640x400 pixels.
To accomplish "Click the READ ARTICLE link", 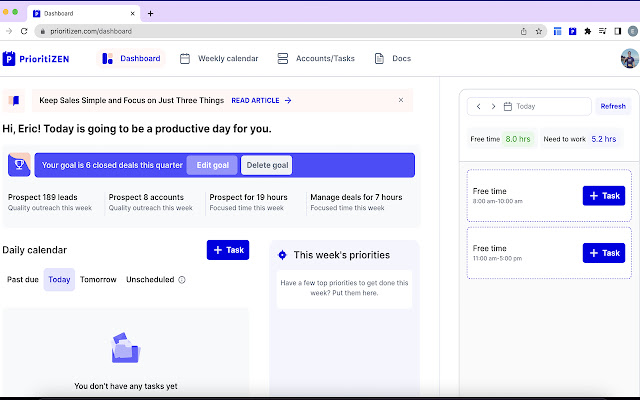I will point(261,100).
